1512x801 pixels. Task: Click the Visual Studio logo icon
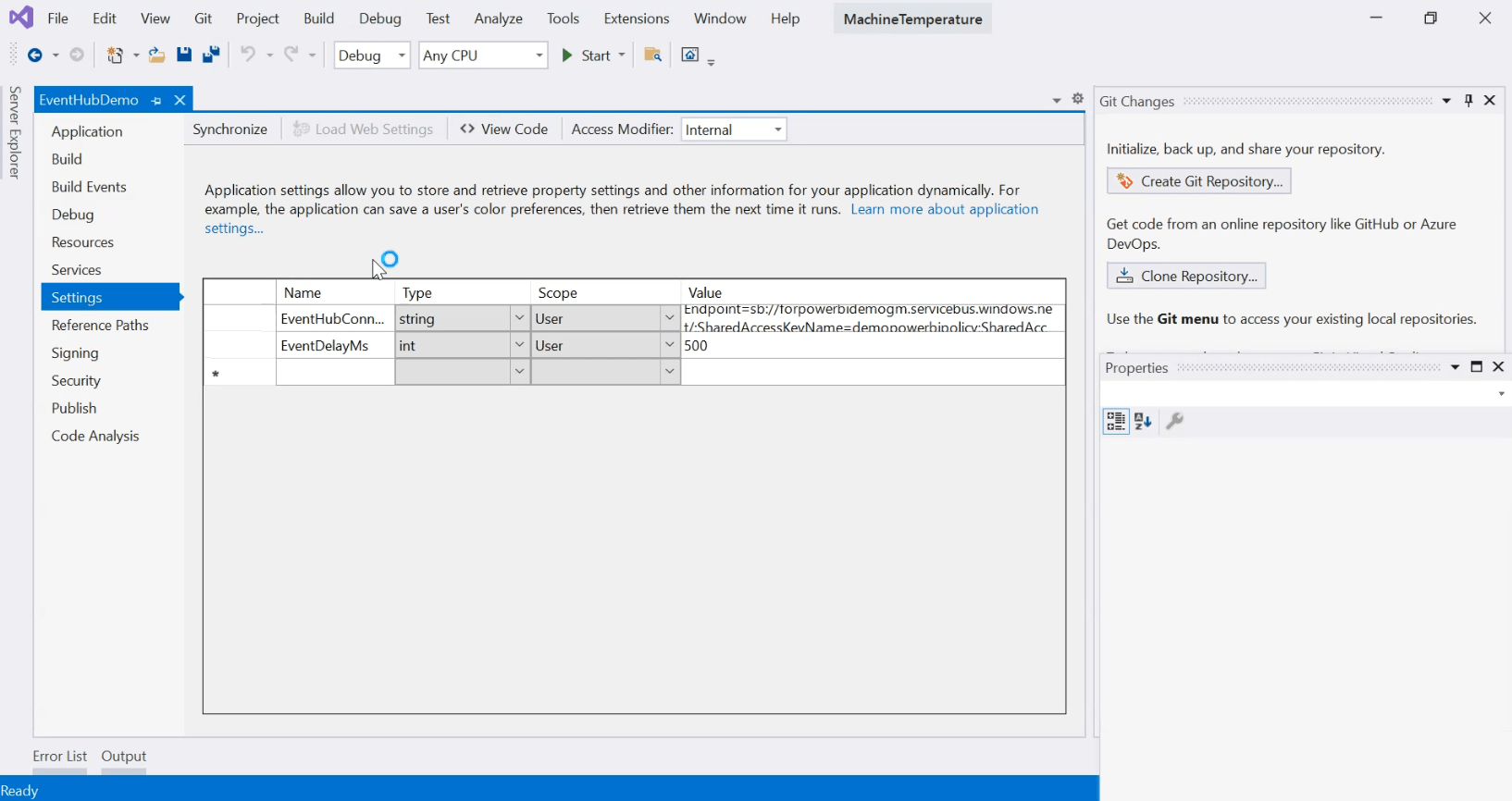coord(20,18)
